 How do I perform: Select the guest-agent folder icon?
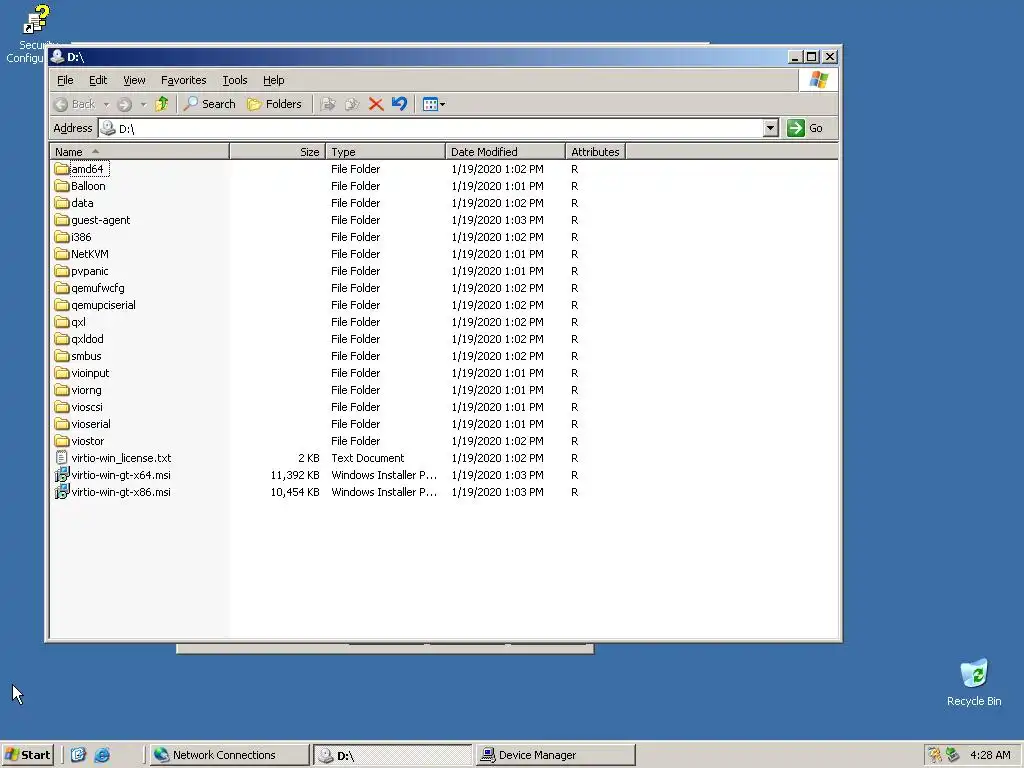pos(62,220)
